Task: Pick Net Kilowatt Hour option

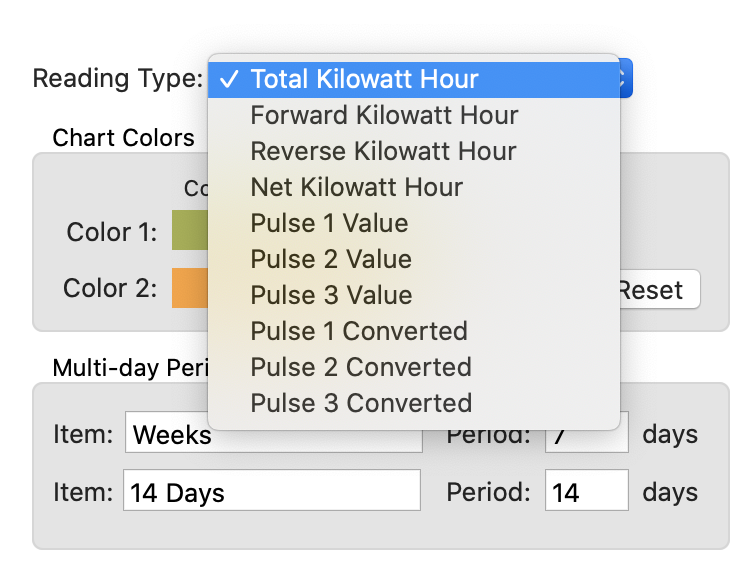Action: pyautogui.click(x=356, y=187)
